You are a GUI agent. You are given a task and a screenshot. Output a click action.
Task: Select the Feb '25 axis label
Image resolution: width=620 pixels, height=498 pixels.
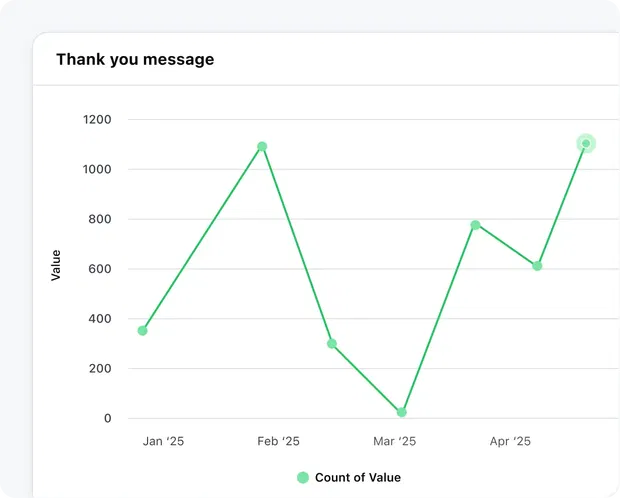pos(278,441)
